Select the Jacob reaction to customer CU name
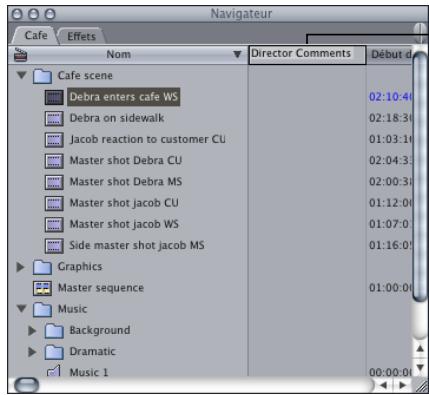 (x=148, y=139)
